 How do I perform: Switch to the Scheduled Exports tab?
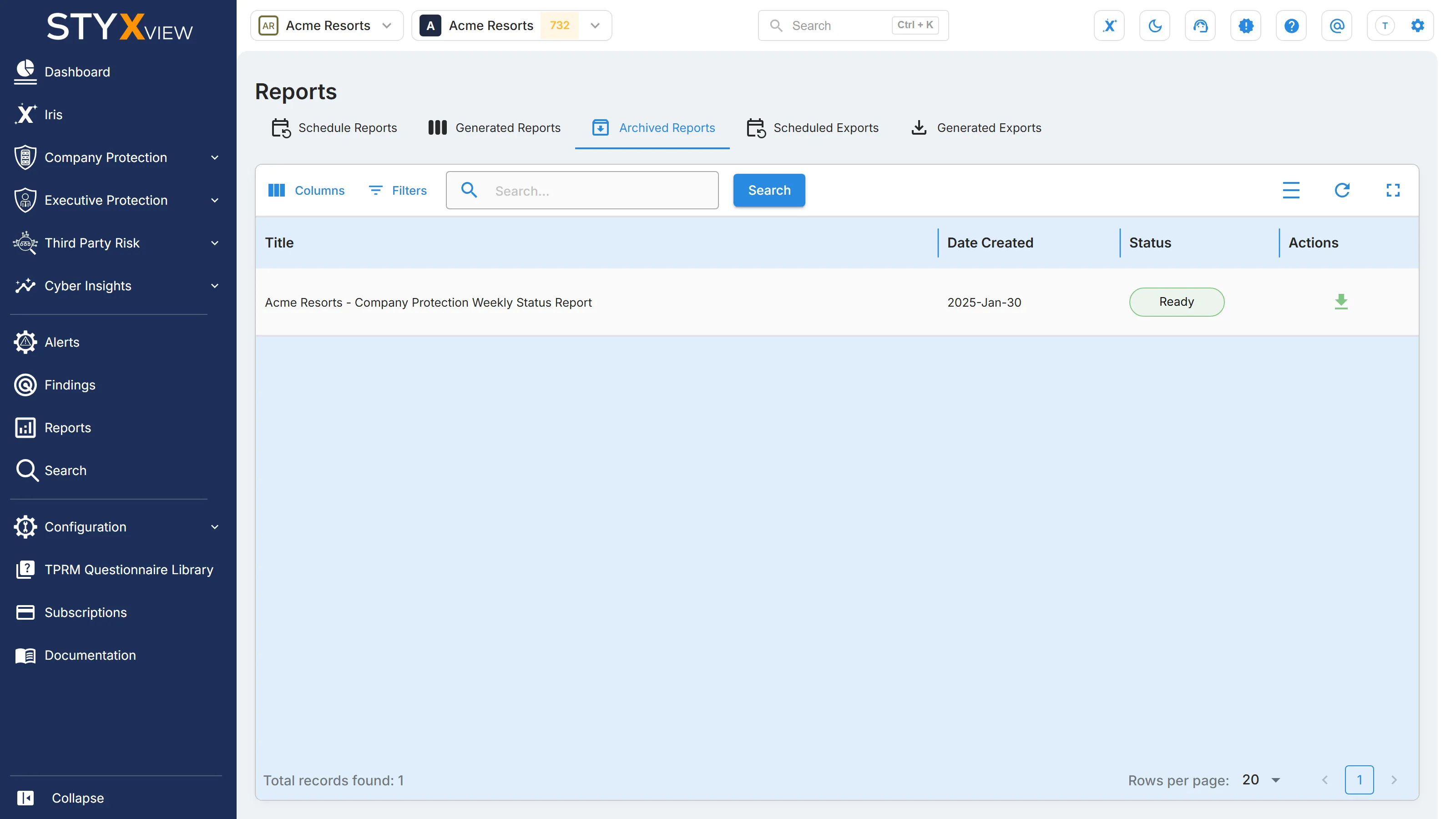coord(813,128)
